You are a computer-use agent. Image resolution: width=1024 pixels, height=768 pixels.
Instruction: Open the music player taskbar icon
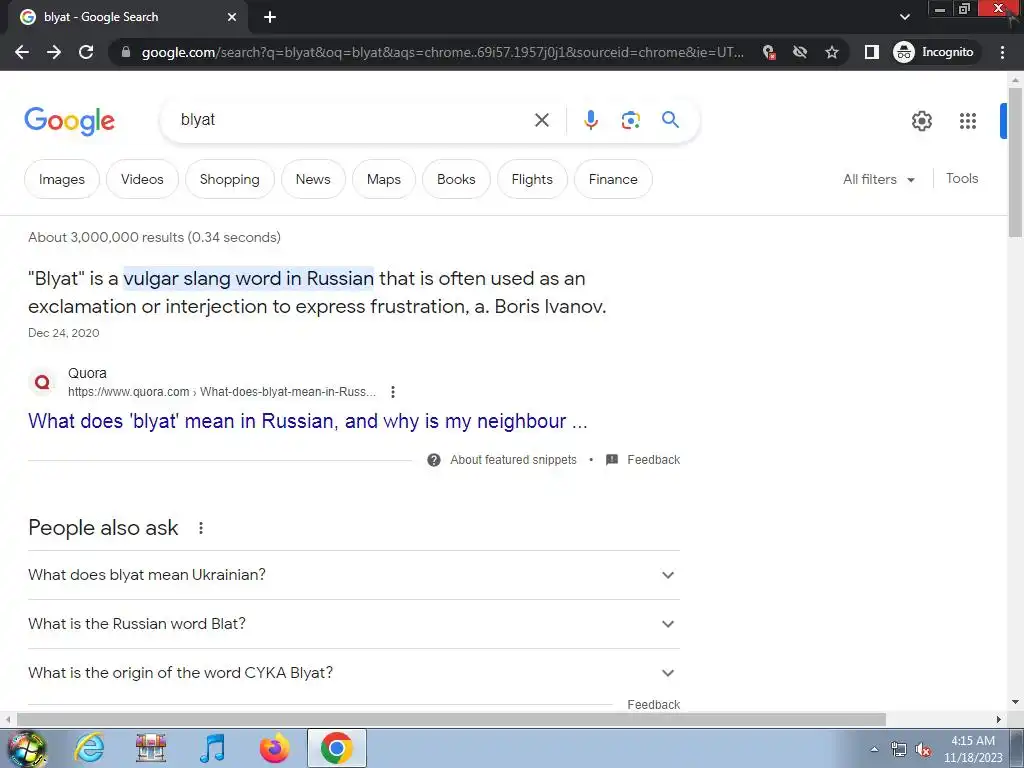[x=212, y=748]
